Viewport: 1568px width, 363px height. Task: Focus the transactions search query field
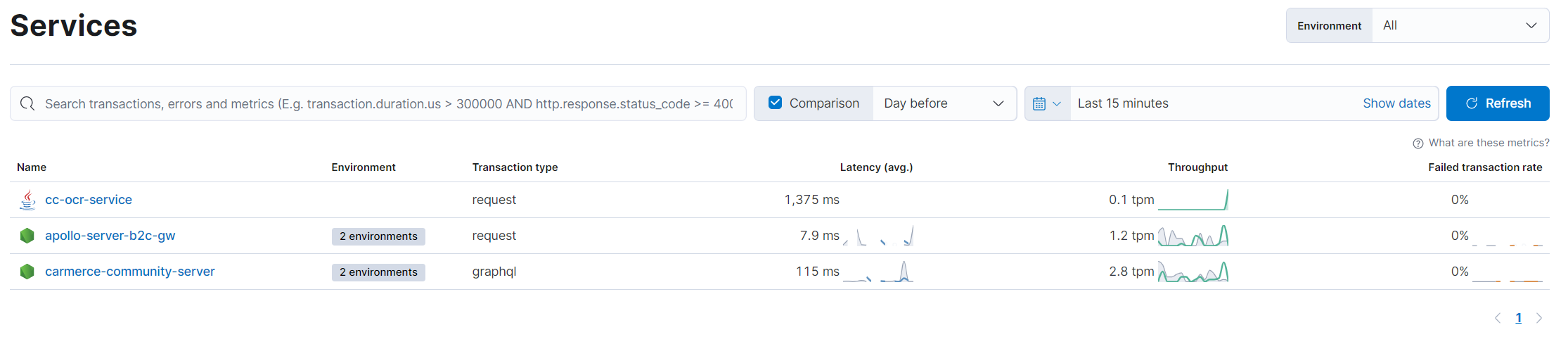388,103
